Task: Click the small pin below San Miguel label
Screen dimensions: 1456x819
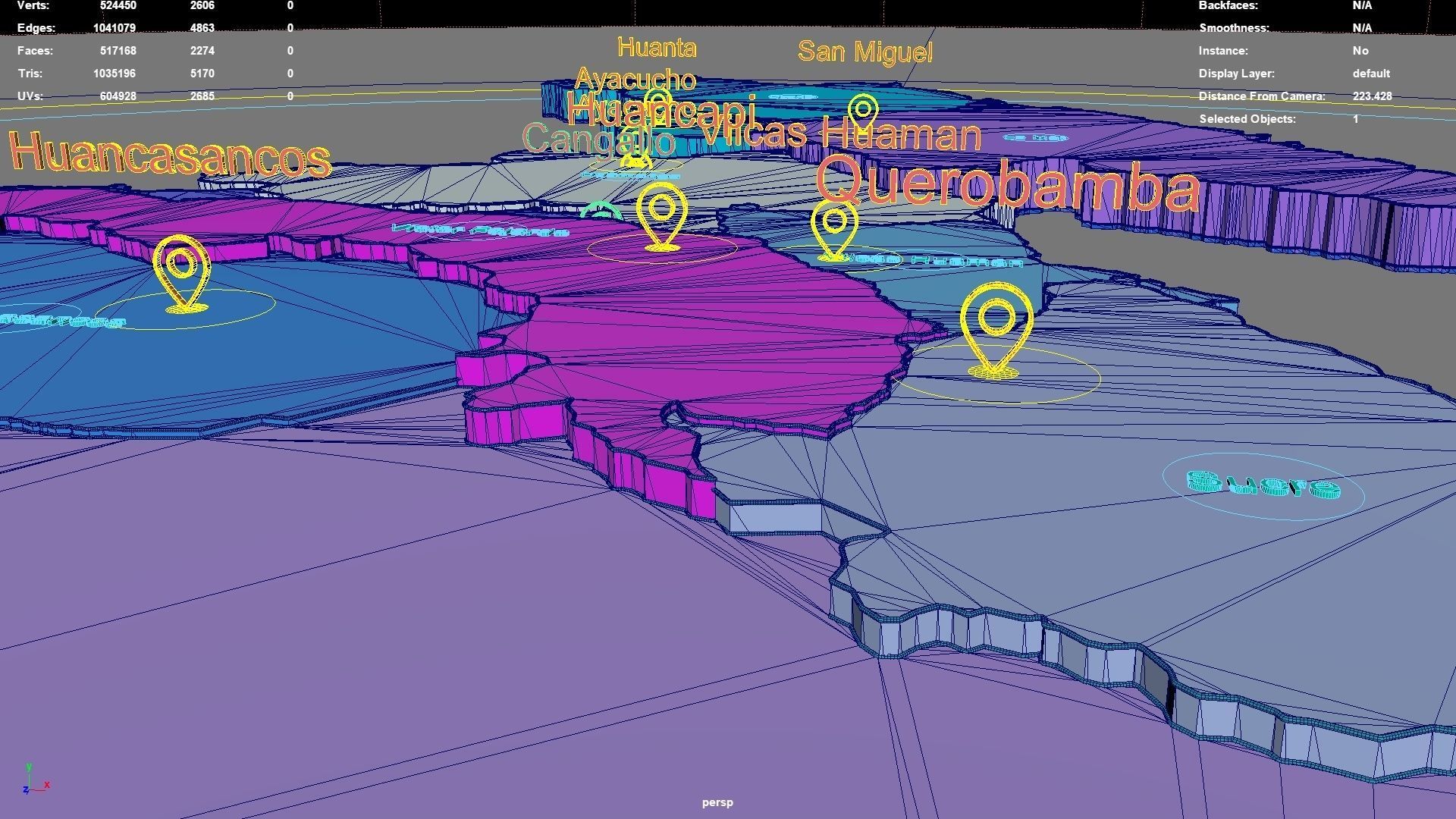Action: [862, 112]
